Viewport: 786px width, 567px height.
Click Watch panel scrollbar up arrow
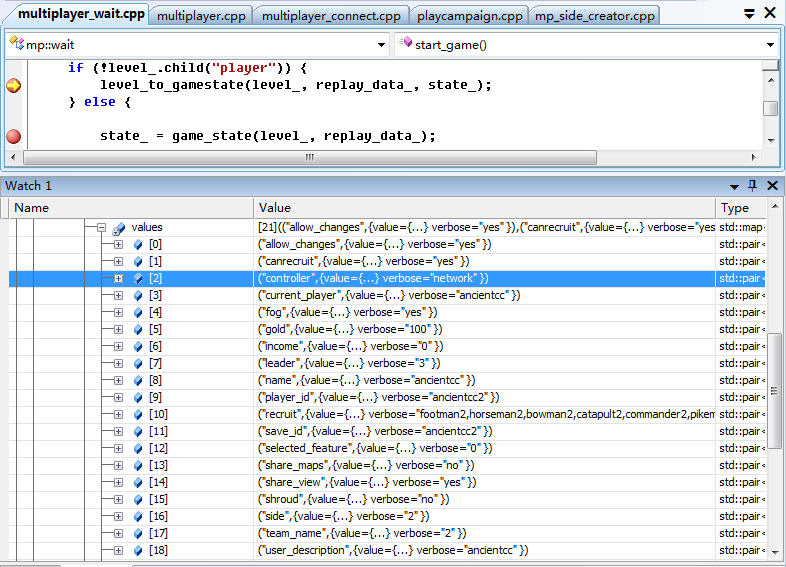[775, 206]
